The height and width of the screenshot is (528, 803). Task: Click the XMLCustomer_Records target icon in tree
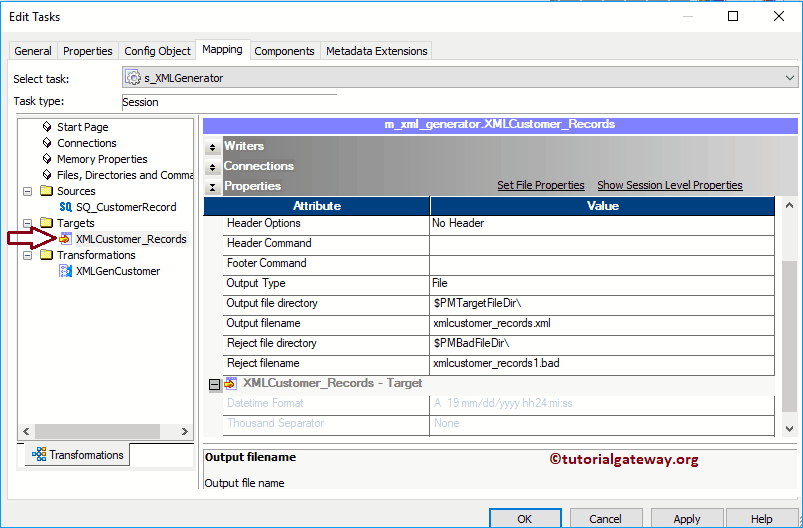[x=65, y=239]
